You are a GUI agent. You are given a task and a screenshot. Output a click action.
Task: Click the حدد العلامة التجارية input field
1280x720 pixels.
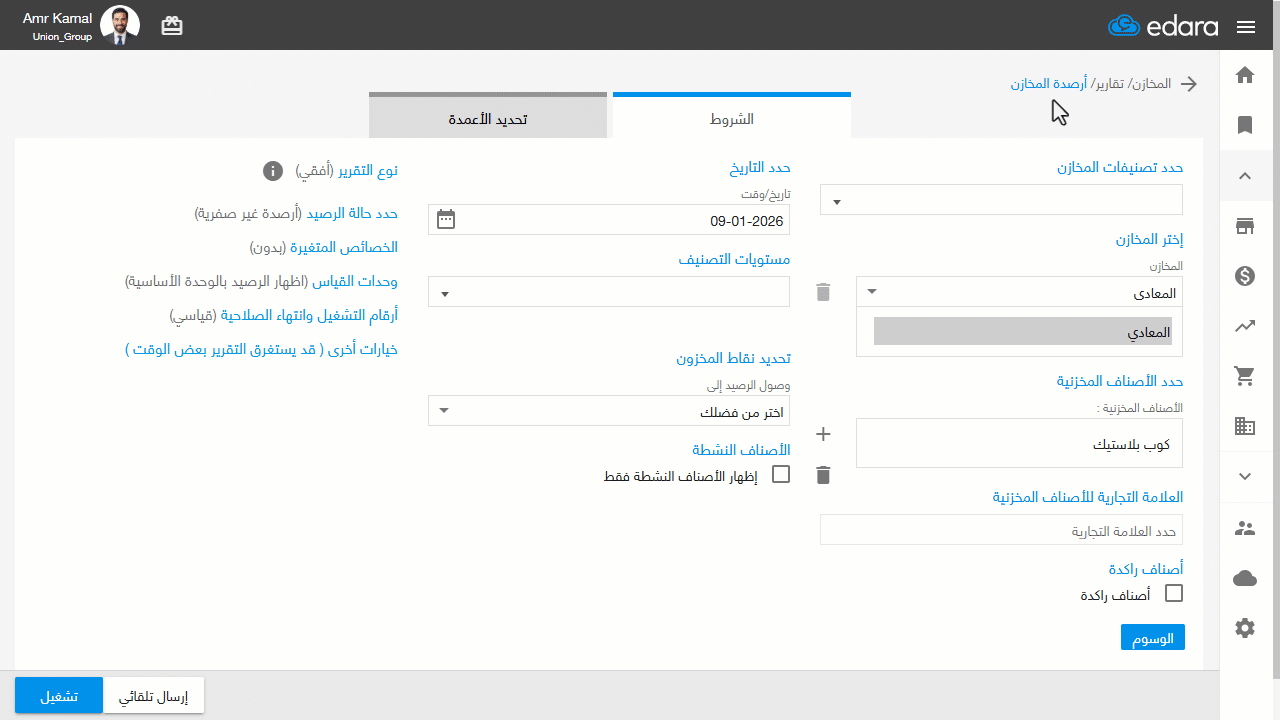tap(1001, 530)
